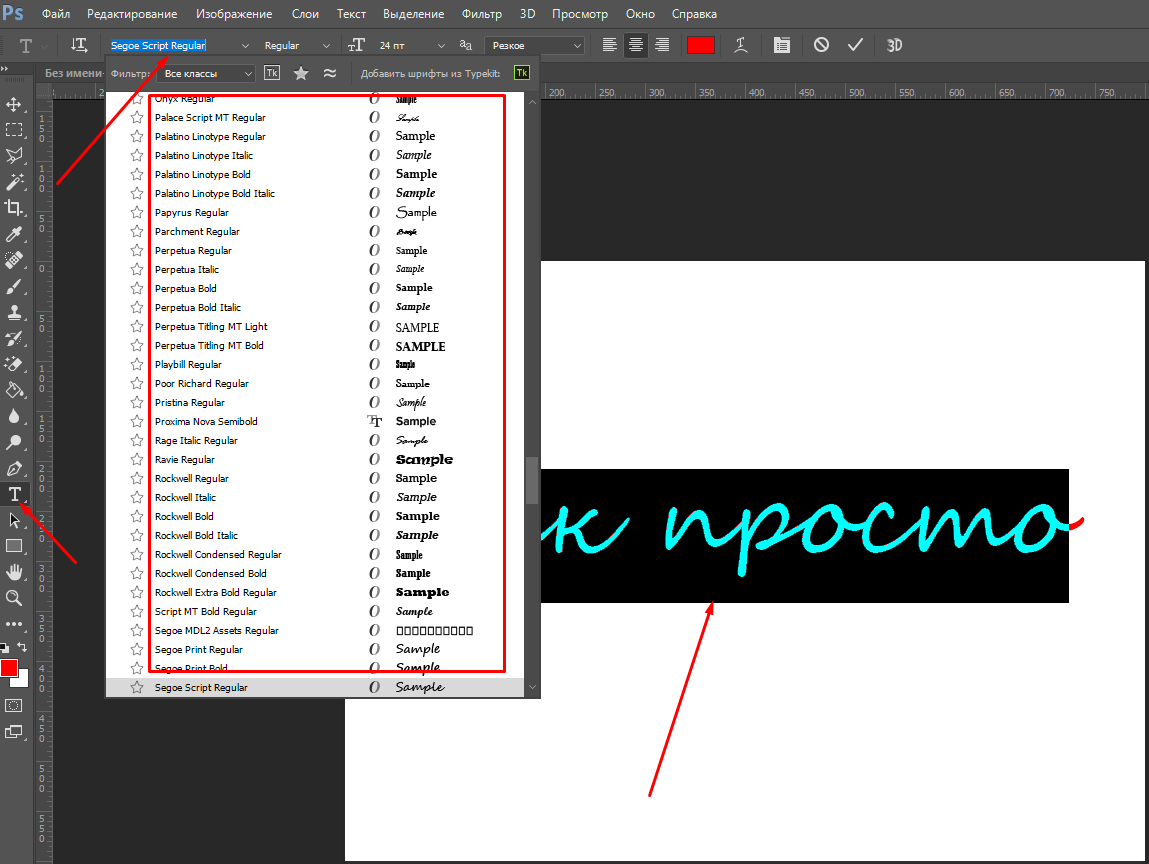
Task: Select the Hand tool
Action: tap(14, 572)
